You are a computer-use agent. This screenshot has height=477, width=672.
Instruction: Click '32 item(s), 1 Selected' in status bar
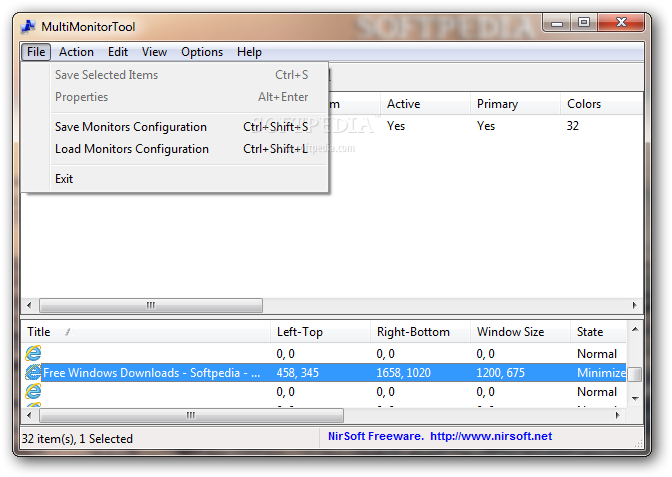coord(77,439)
